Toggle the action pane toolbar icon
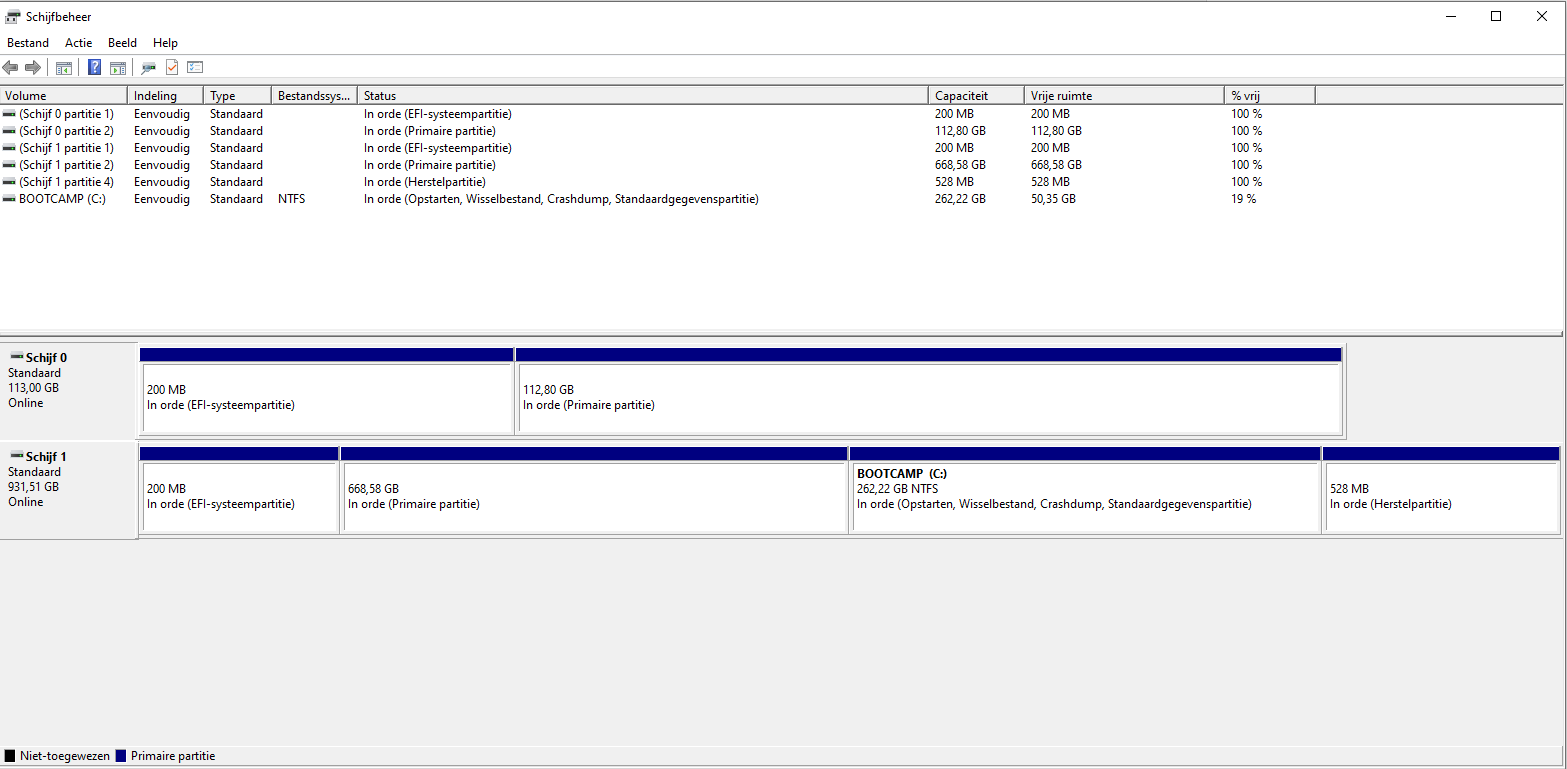Screen dimensions: 1567x769 coord(118,68)
